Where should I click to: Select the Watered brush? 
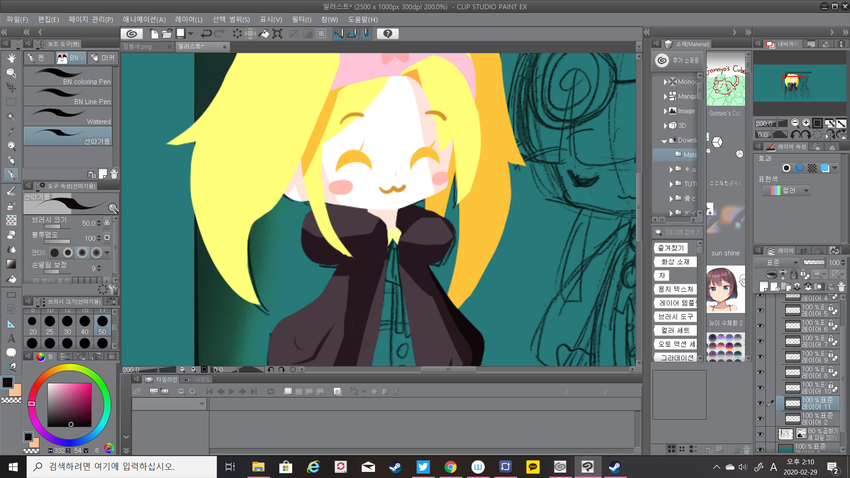tap(68, 116)
